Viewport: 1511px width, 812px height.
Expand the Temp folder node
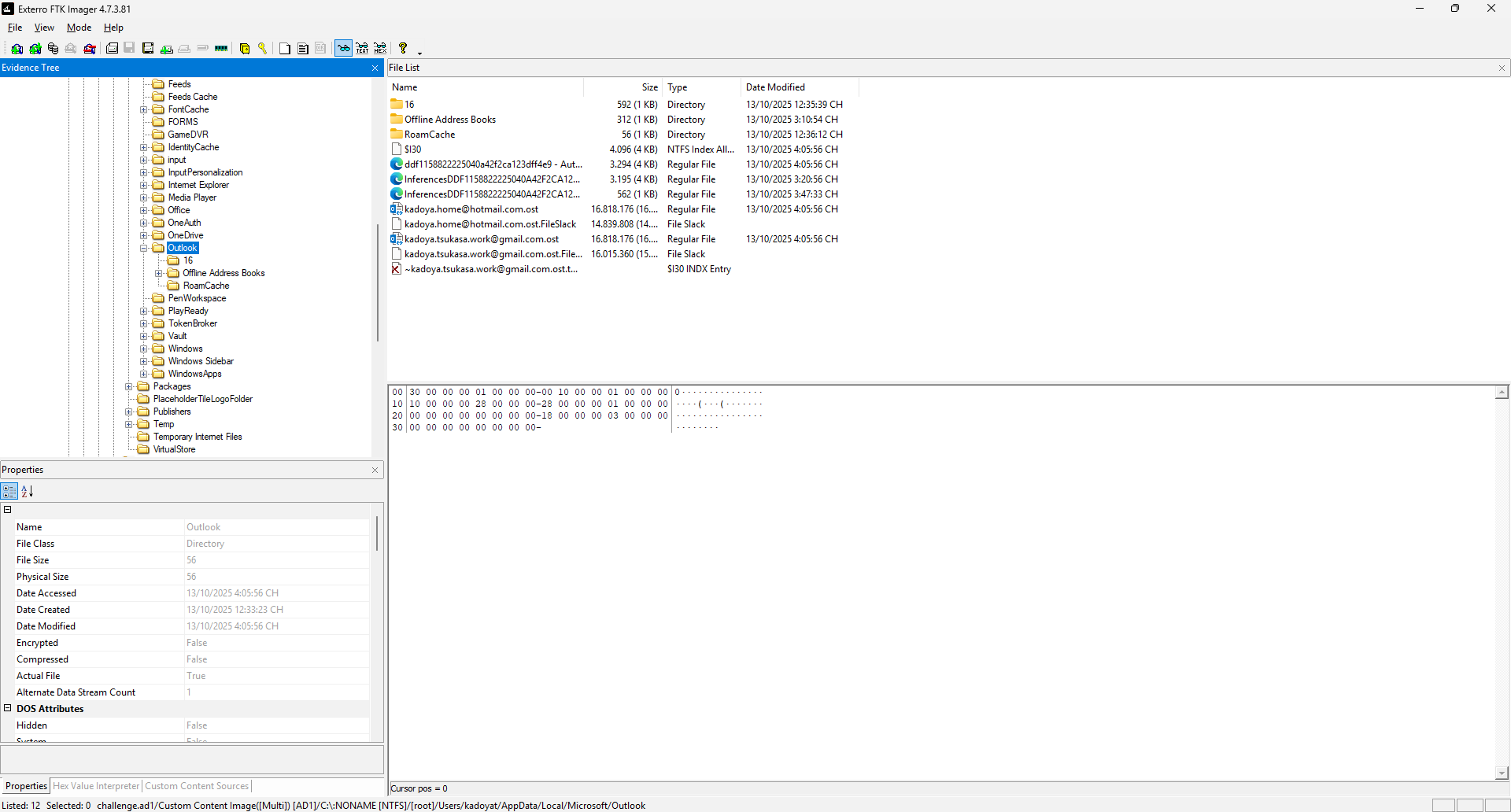coord(129,424)
